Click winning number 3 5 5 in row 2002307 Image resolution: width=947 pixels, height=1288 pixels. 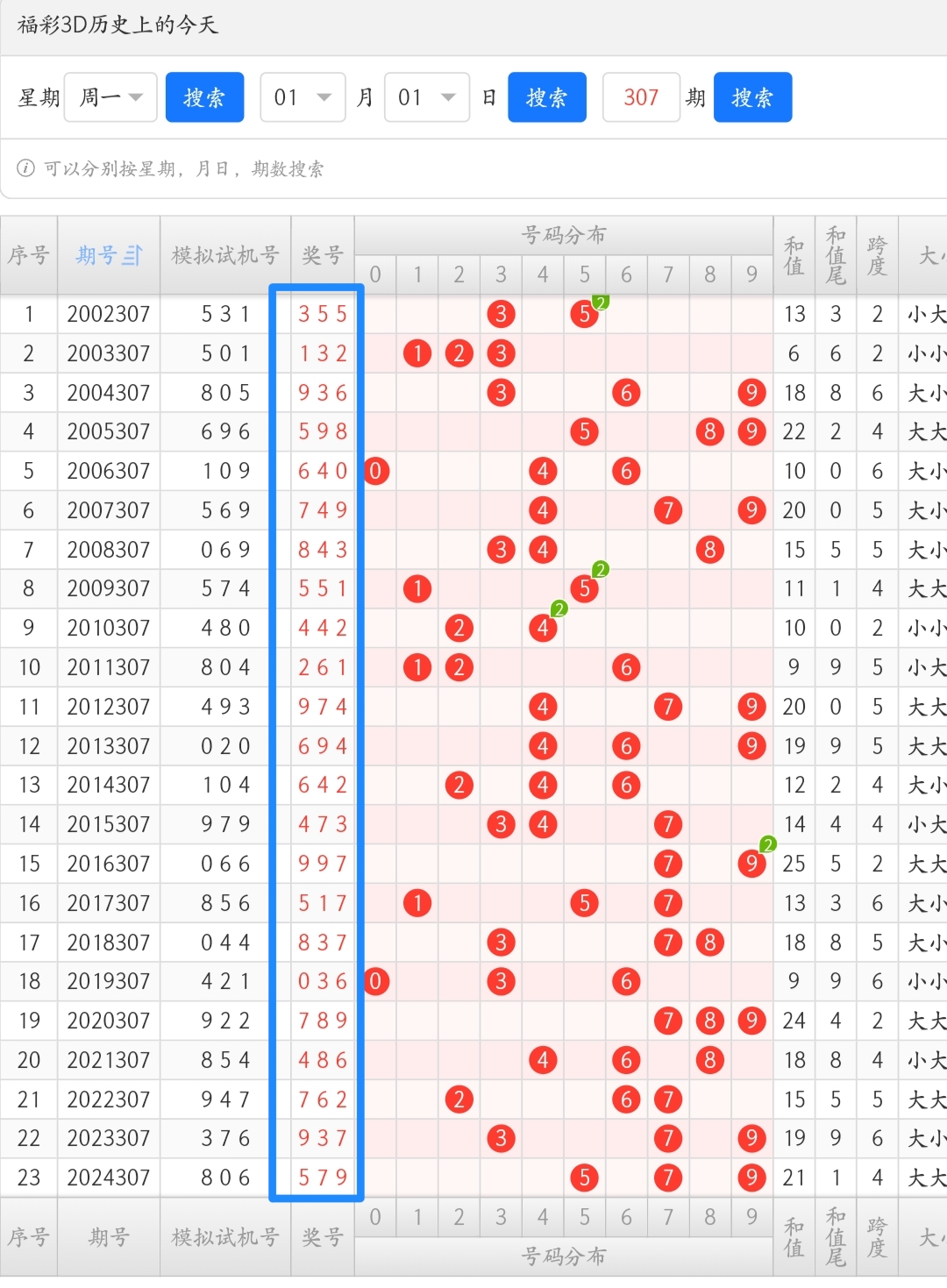[323, 314]
